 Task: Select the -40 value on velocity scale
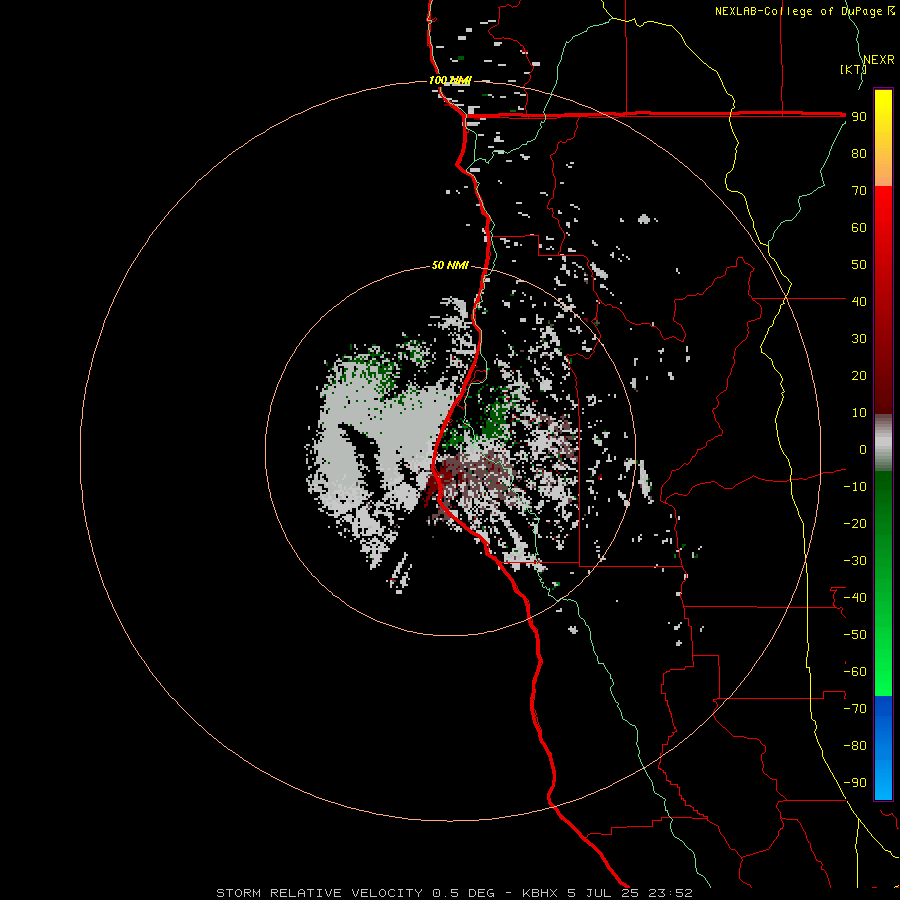[855, 598]
